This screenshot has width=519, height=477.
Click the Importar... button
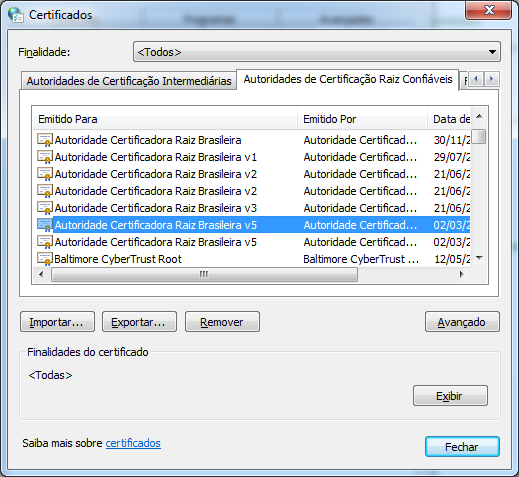coord(57,322)
